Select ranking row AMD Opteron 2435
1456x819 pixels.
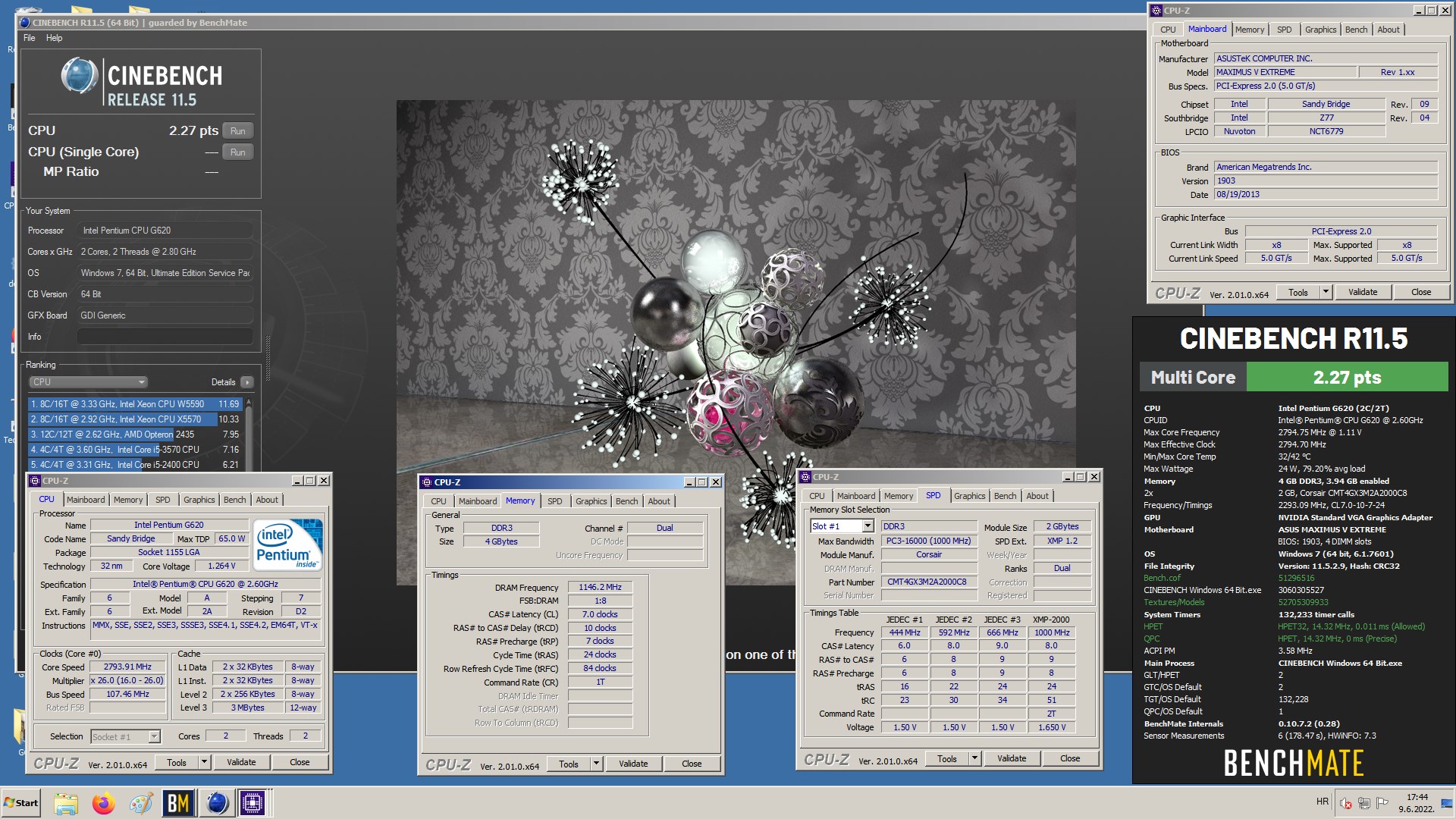coord(135,435)
